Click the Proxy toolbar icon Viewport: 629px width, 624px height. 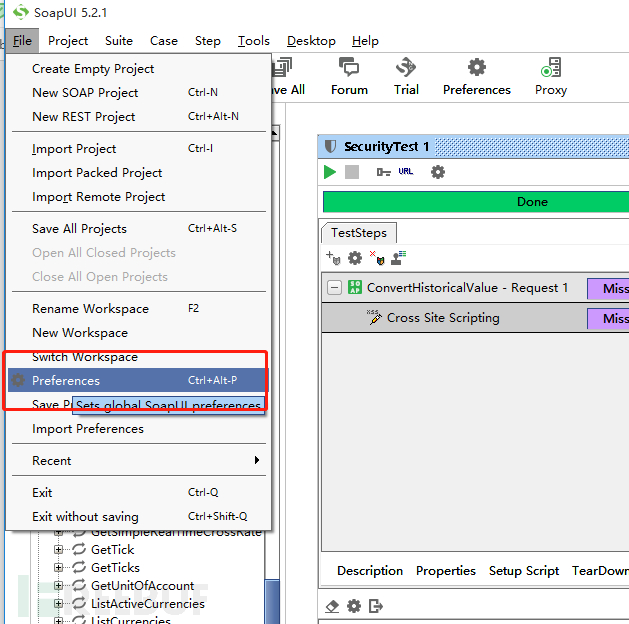pos(551,77)
